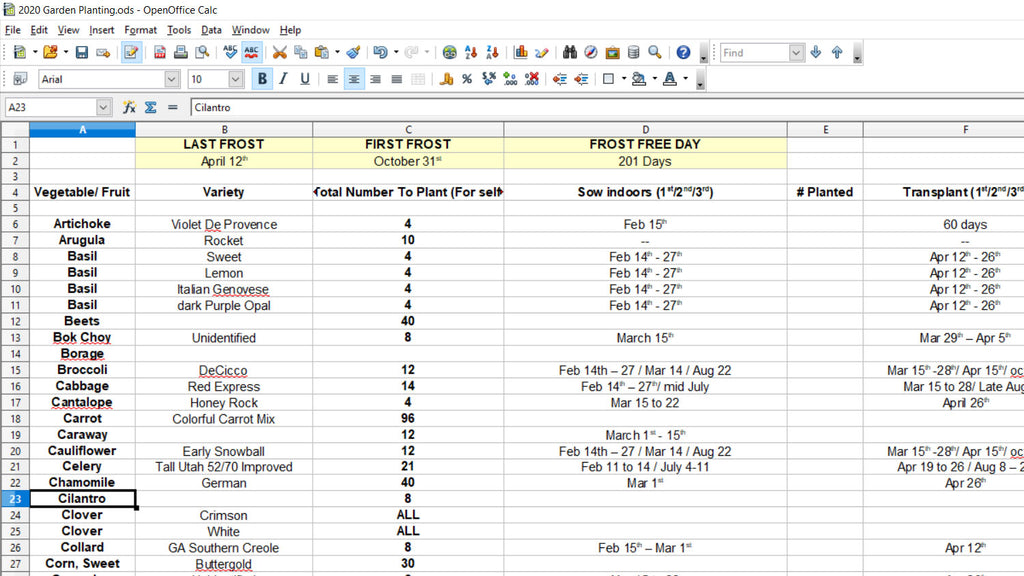Click the Print icon

pos(181,52)
